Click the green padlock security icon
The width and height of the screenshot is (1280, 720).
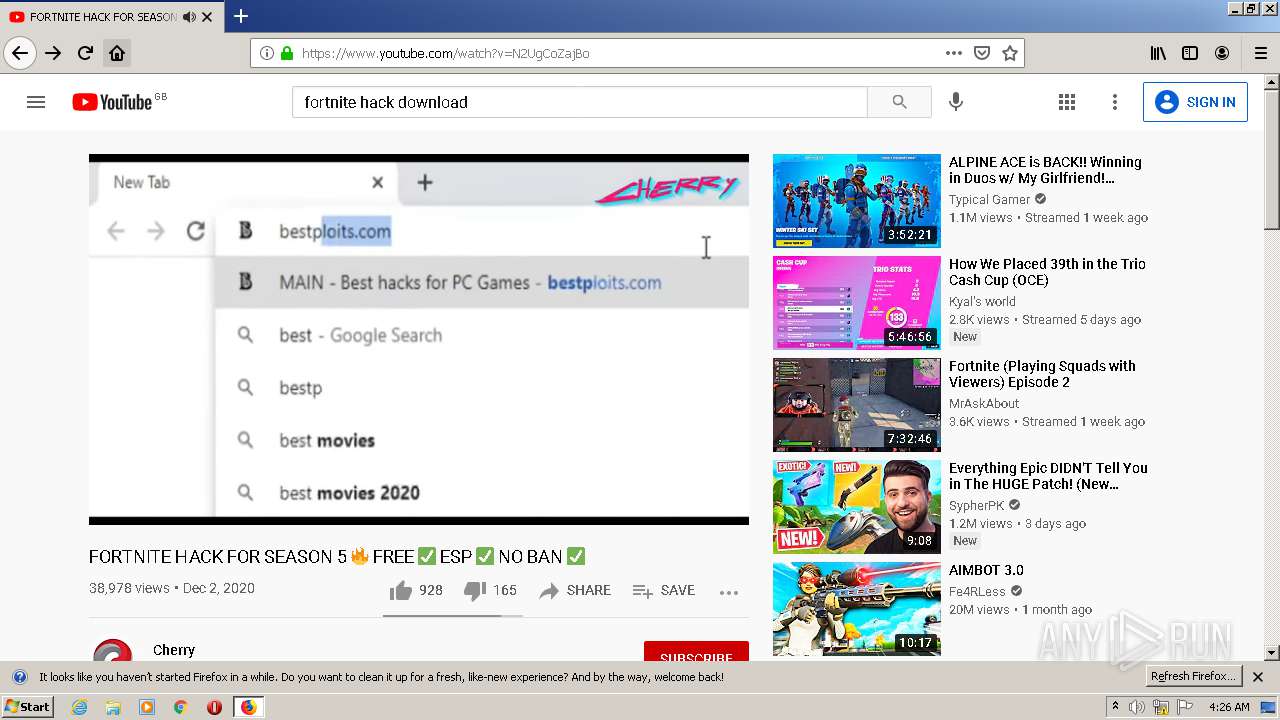[287, 53]
